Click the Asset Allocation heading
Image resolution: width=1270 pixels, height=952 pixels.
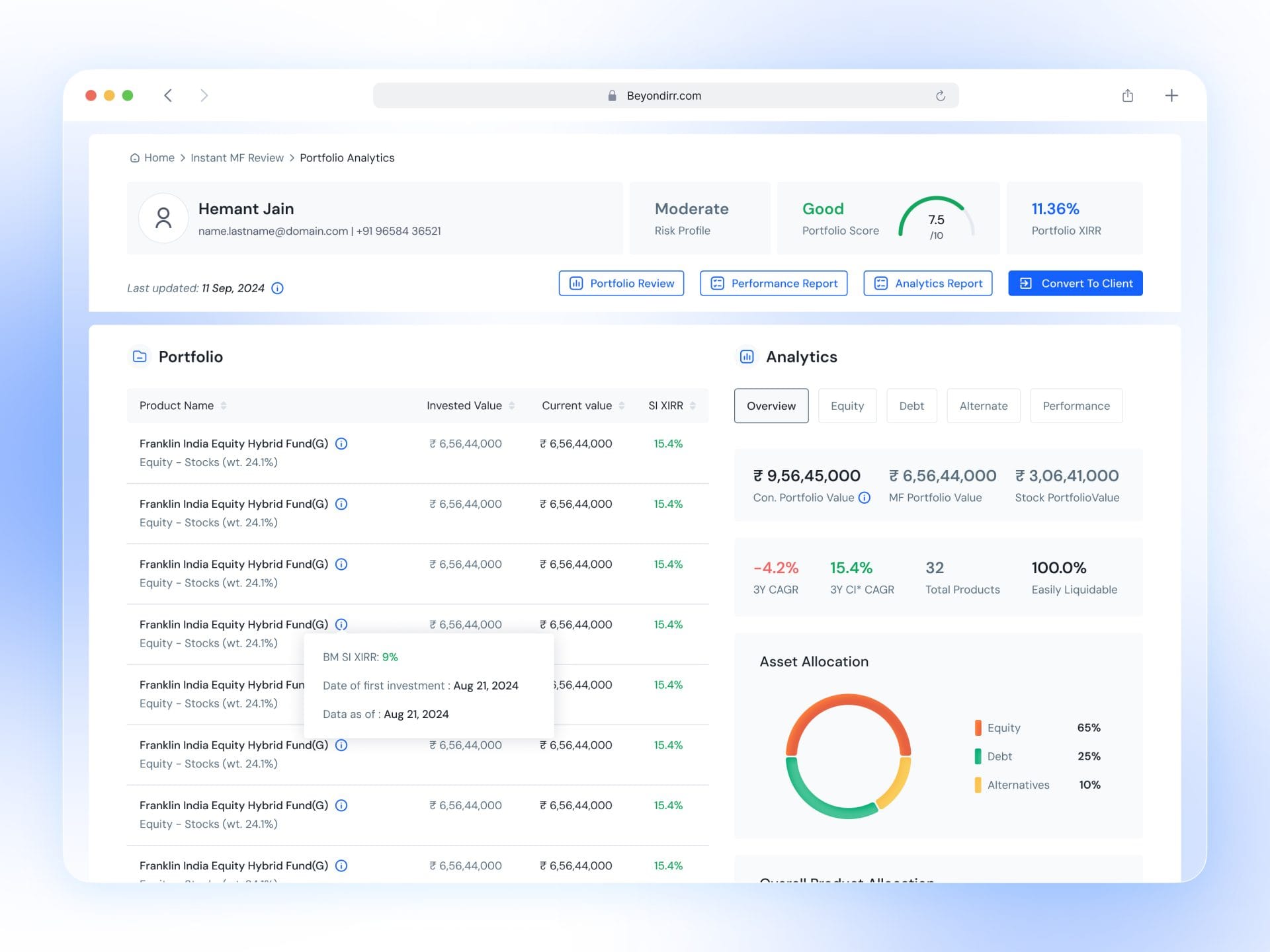tap(814, 662)
